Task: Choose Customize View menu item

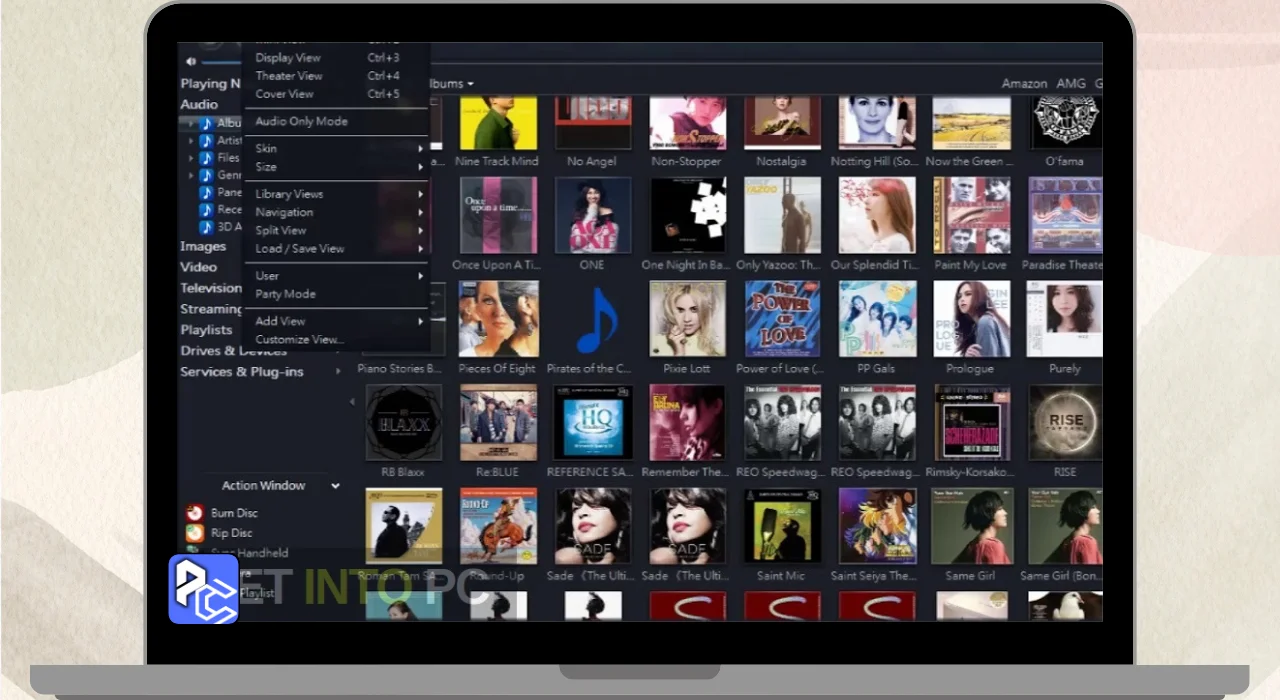Action: 299,340
